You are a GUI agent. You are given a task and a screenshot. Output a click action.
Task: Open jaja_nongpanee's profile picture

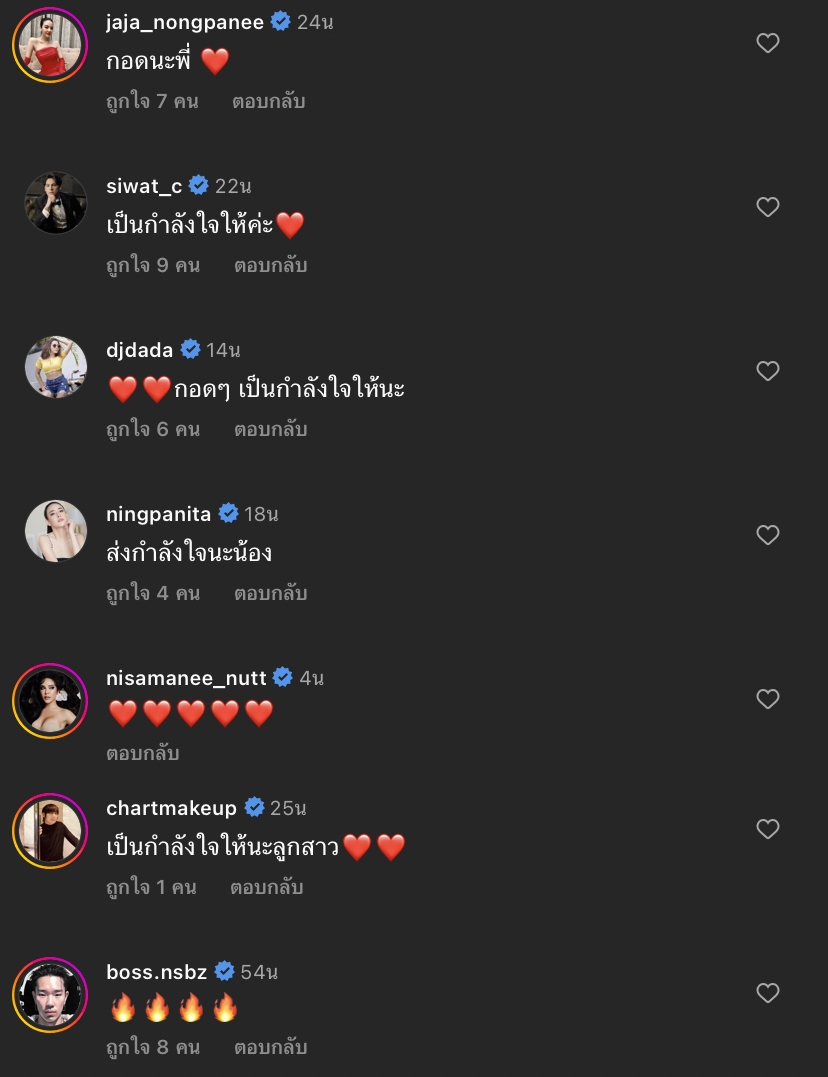(x=49, y=44)
